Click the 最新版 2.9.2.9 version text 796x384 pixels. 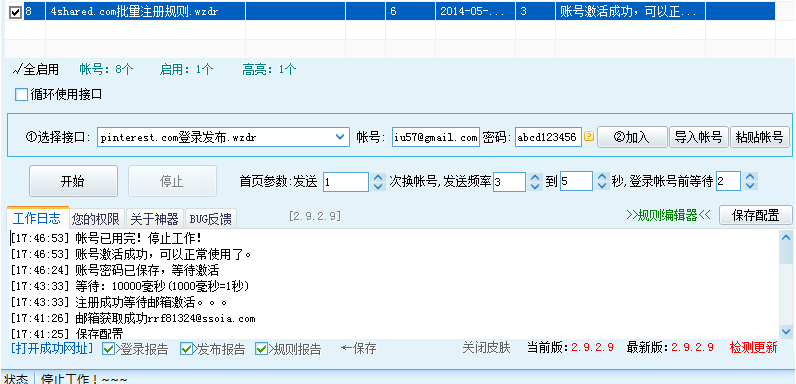click(670, 348)
